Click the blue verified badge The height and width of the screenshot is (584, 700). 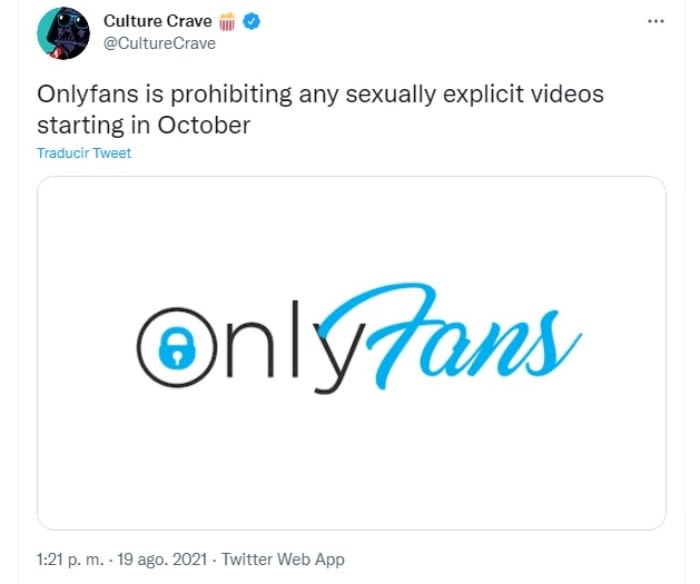[252, 21]
